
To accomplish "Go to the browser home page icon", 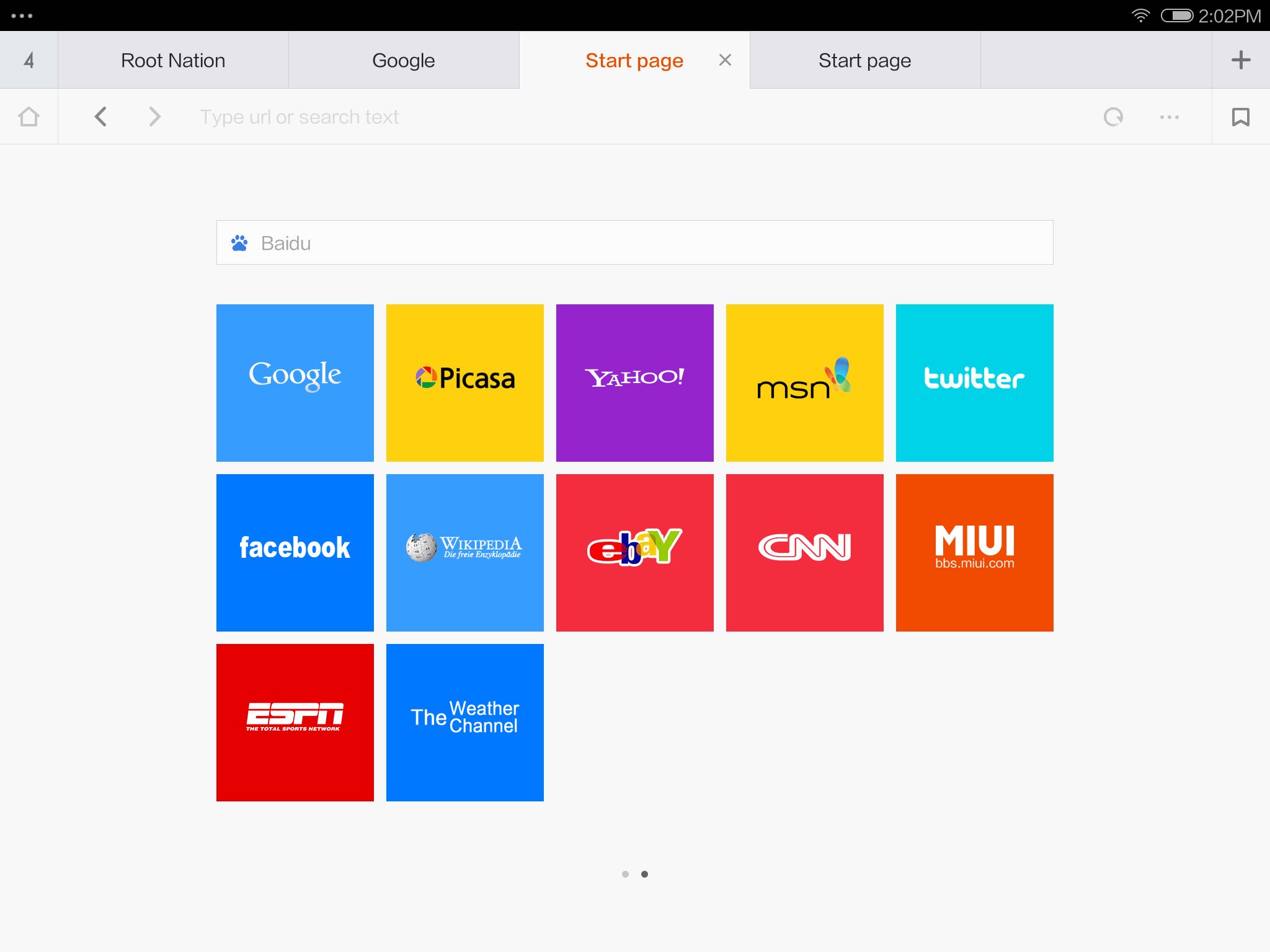I will [29, 117].
